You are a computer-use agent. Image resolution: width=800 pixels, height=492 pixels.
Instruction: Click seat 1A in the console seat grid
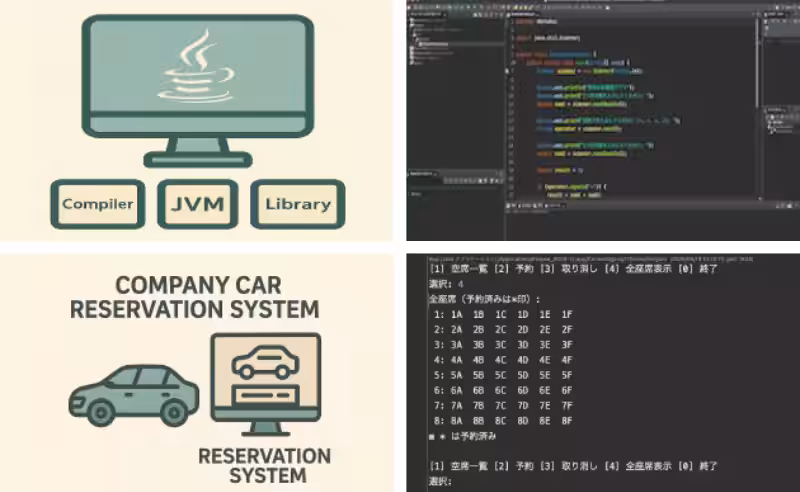[456, 314]
